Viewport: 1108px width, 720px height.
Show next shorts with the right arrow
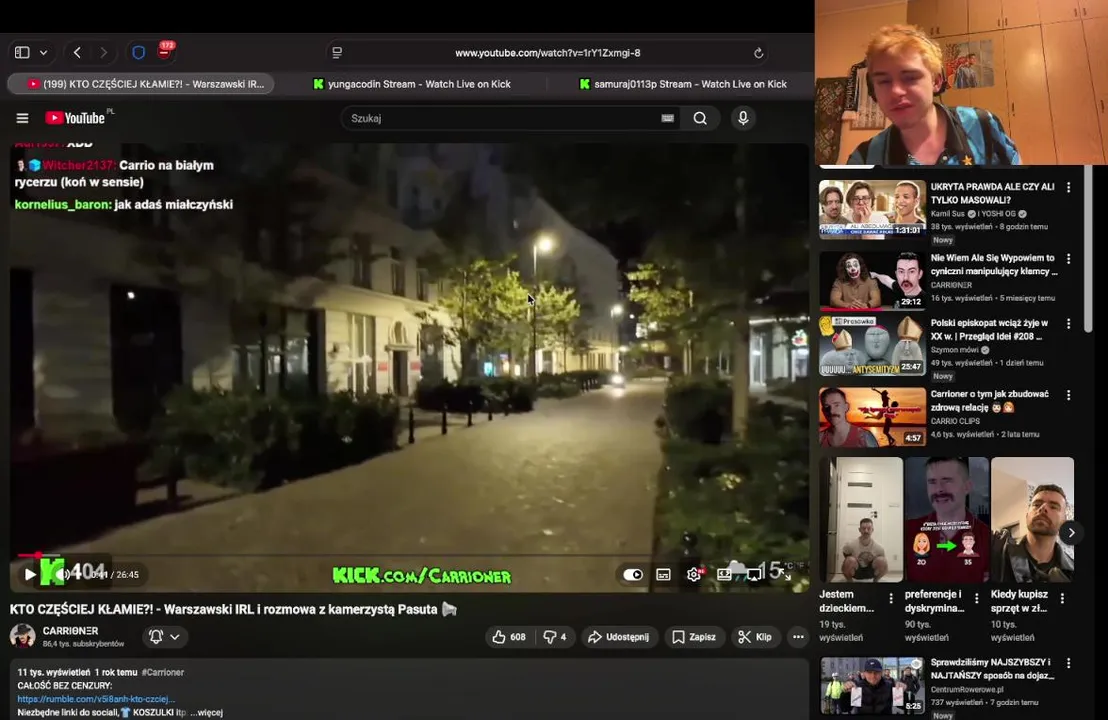(1071, 533)
